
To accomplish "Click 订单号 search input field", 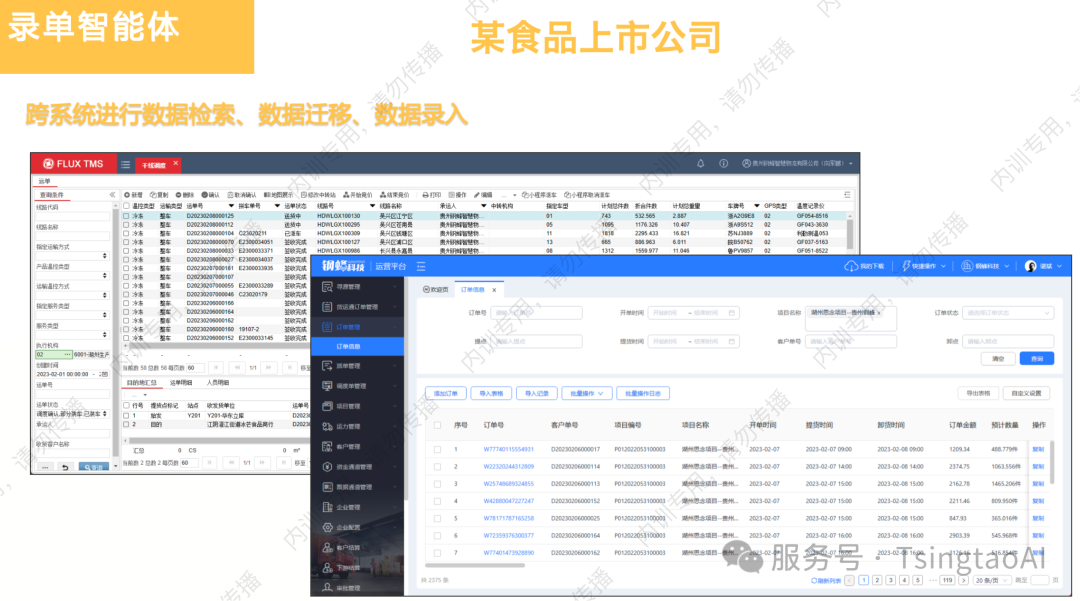I will tap(536, 313).
